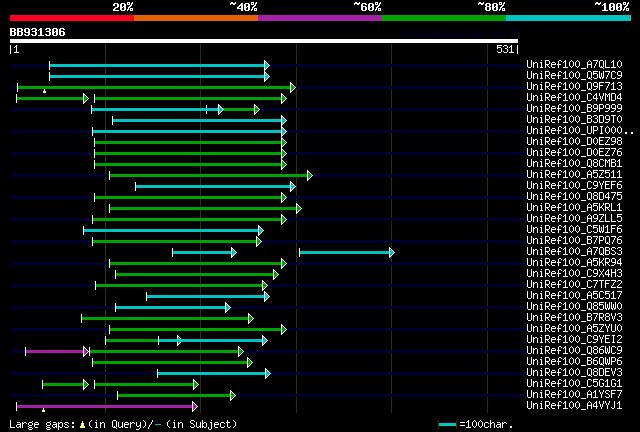Select the UniRef100_A5KRL1 label
Viewport: 640px width, 432px height.
click(574, 207)
